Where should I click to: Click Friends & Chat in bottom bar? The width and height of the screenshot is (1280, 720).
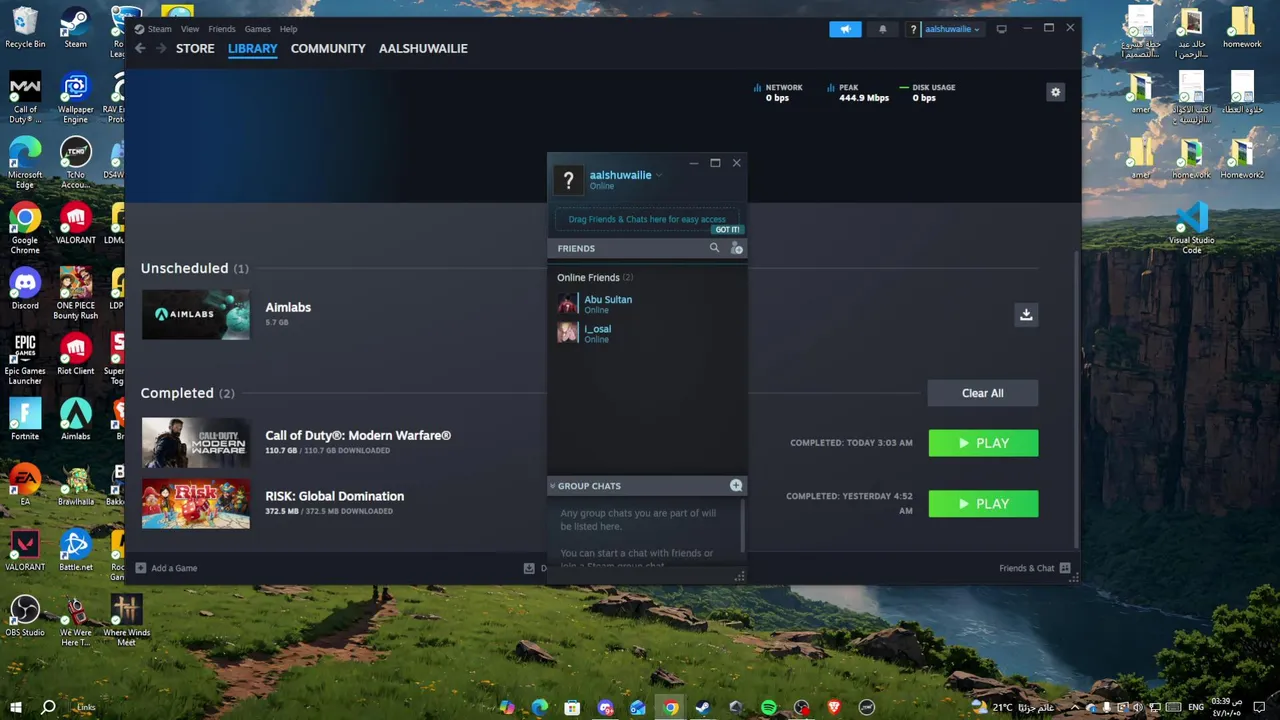[x=1035, y=568]
